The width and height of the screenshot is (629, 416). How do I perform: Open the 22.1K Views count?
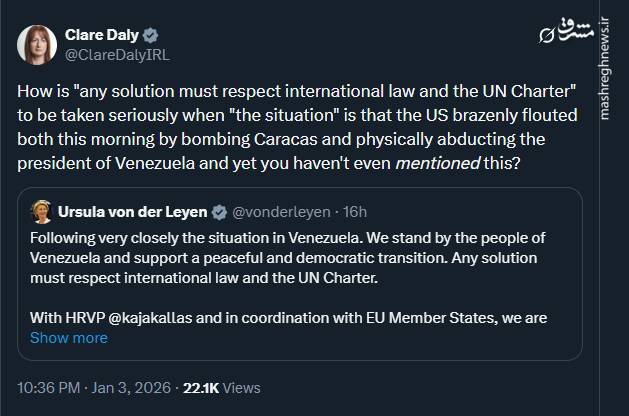tap(219, 387)
